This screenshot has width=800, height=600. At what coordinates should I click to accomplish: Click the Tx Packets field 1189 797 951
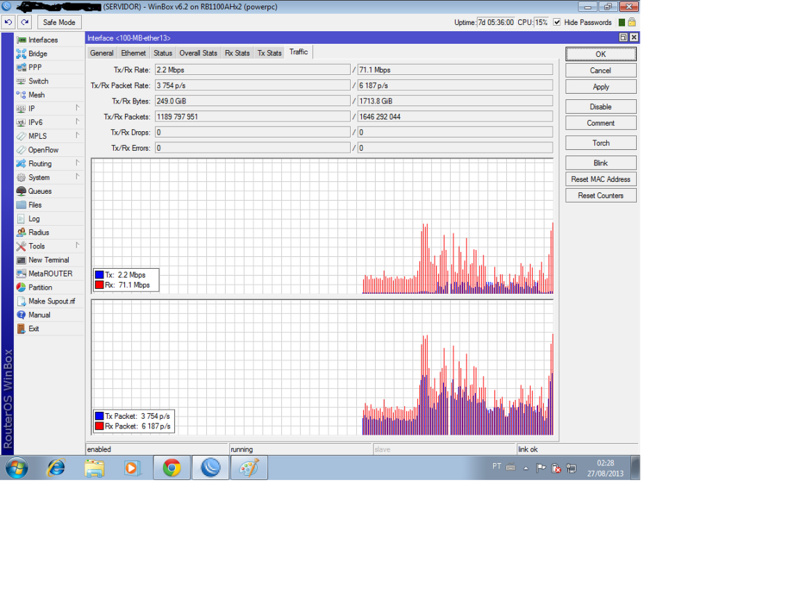pyautogui.click(x=253, y=117)
